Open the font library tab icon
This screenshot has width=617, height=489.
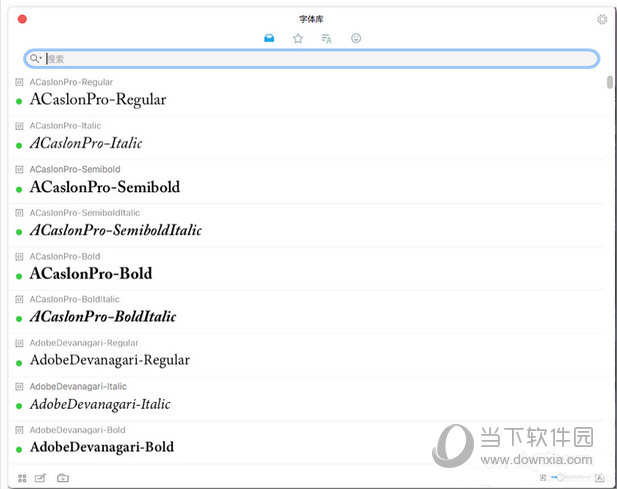pyautogui.click(x=269, y=38)
